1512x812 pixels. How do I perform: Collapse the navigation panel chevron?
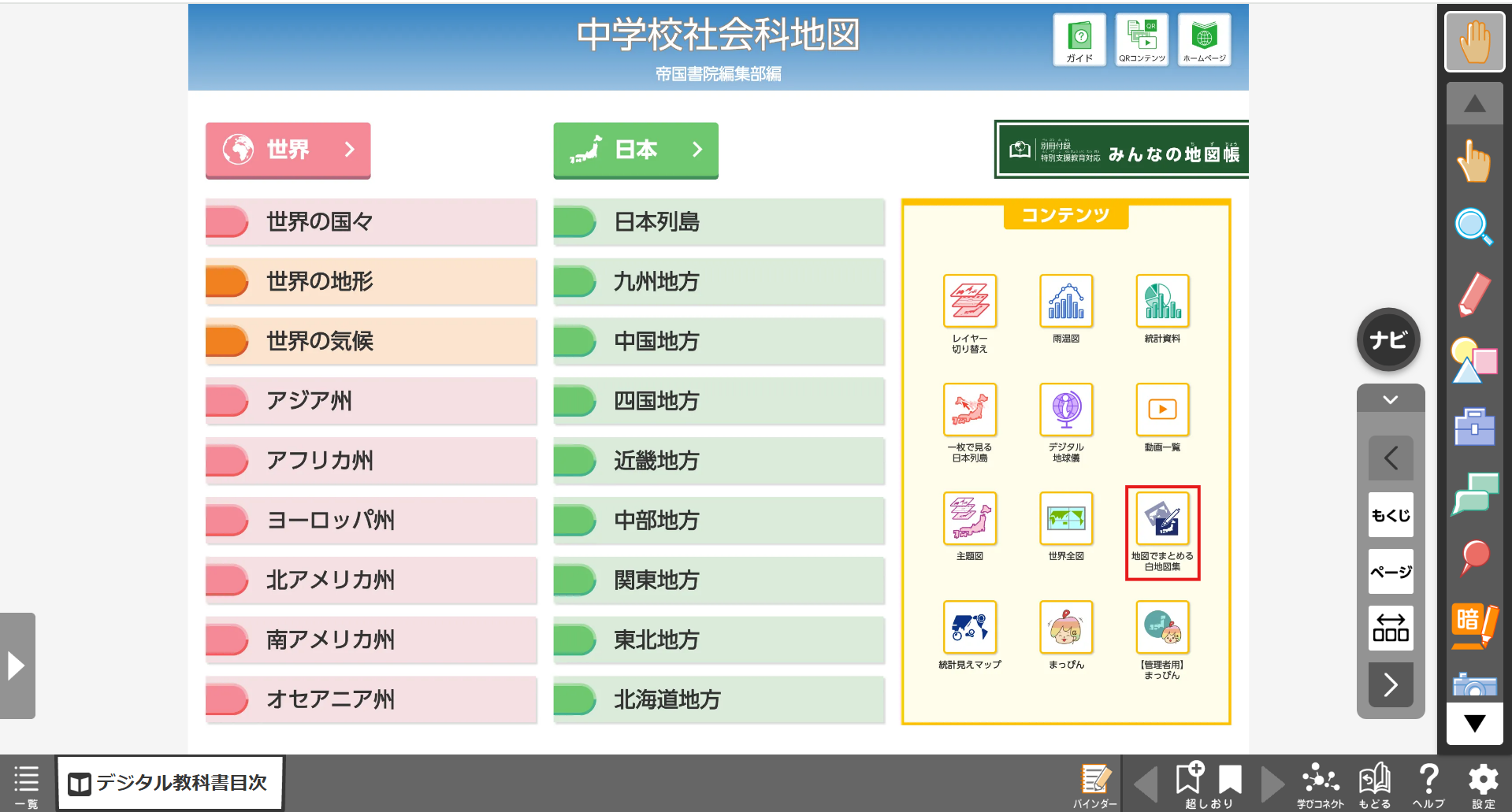(x=1391, y=399)
